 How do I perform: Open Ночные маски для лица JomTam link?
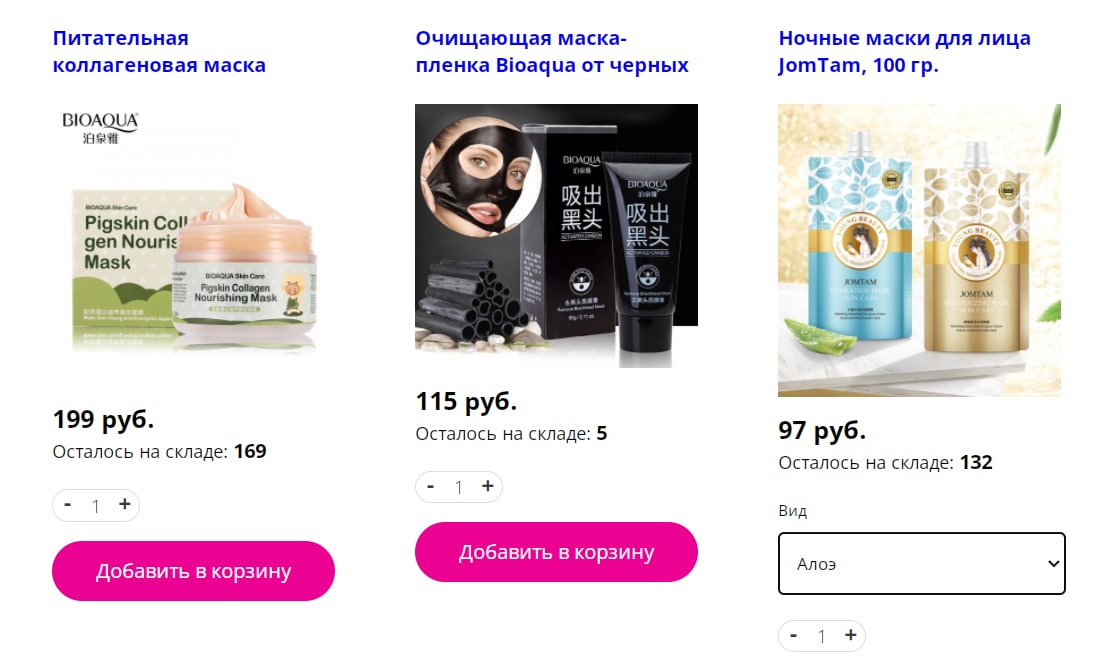click(x=905, y=51)
